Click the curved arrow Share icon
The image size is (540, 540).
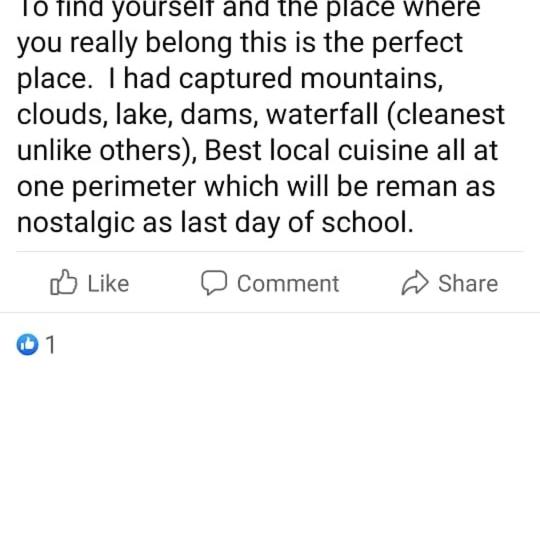tap(415, 283)
